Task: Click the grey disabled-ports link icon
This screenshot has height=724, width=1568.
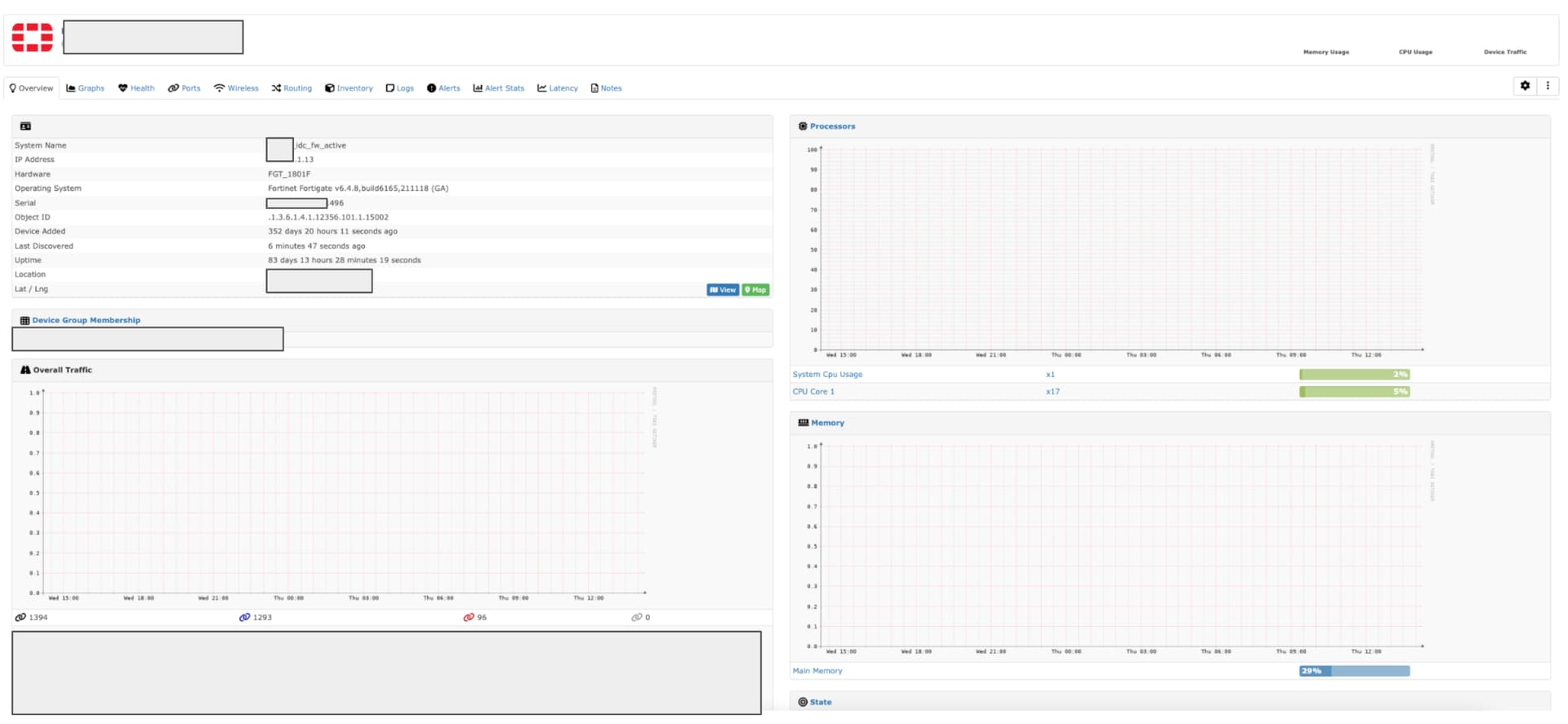Action: click(x=637, y=617)
